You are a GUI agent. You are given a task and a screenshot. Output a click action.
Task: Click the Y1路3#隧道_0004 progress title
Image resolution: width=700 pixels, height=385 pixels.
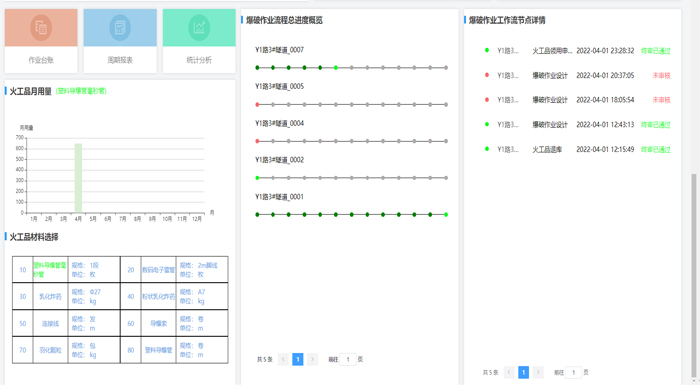pyautogui.click(x=279, y=123)
